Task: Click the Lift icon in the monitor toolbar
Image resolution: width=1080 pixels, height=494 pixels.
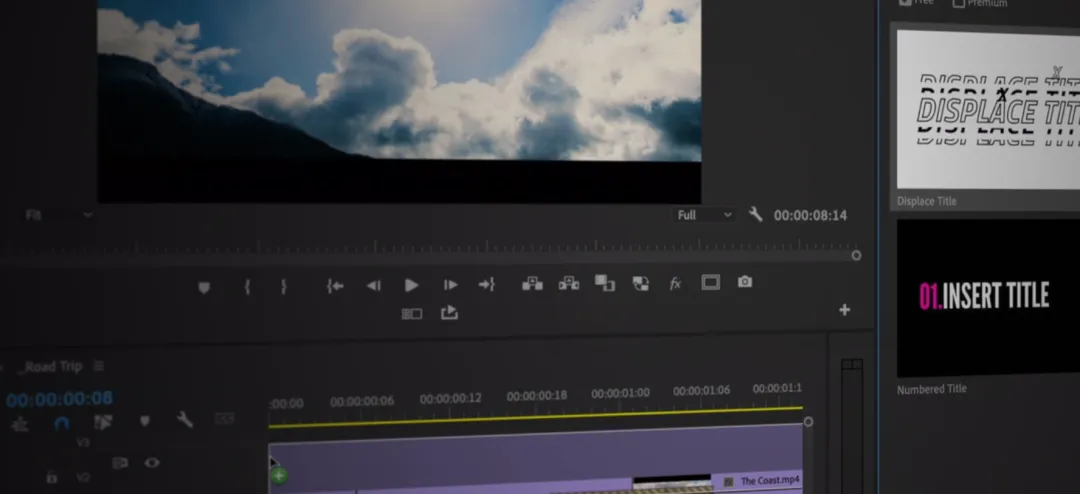Action: click(532, 283)
